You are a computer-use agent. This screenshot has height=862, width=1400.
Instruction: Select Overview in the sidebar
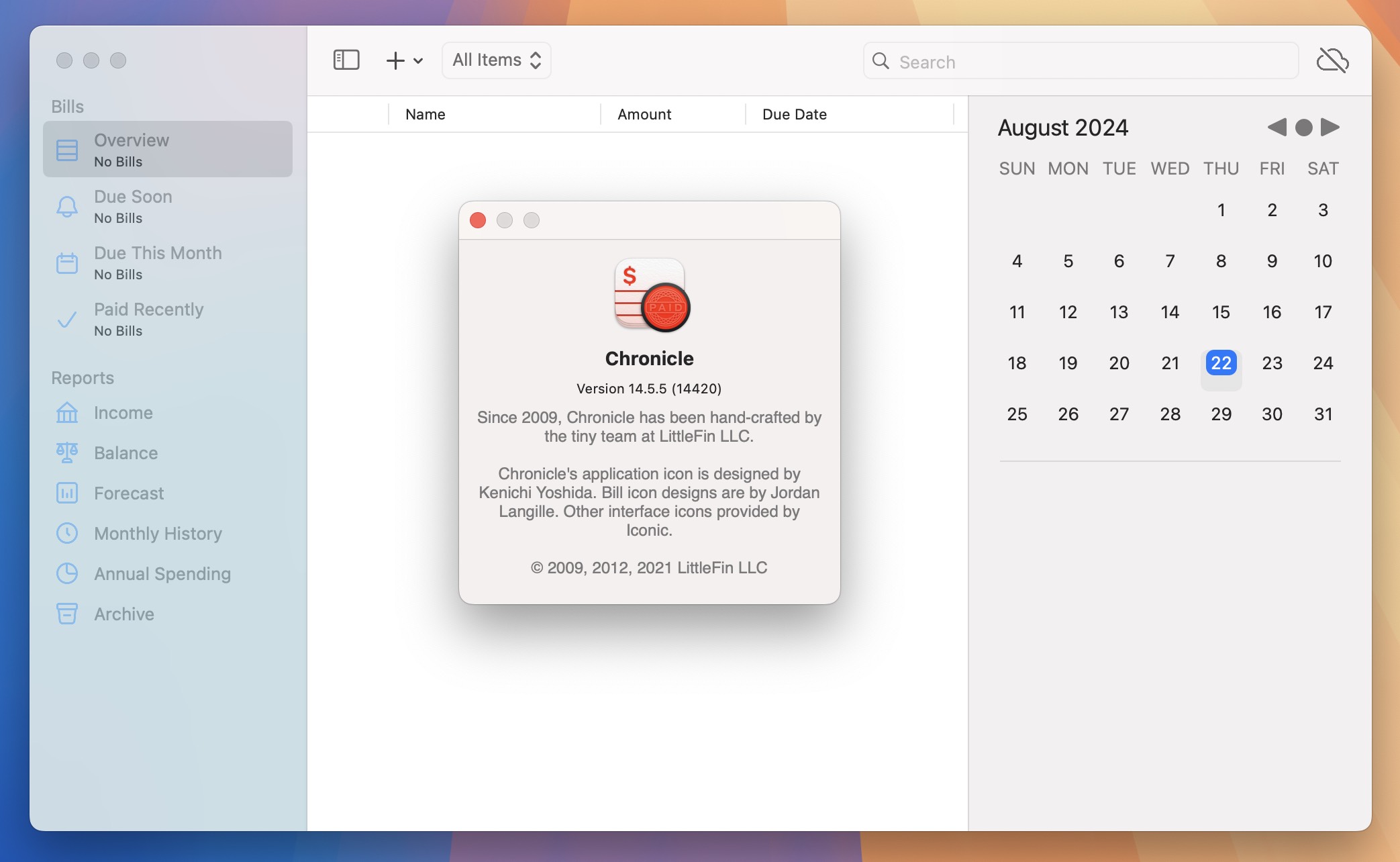point(168,149)
